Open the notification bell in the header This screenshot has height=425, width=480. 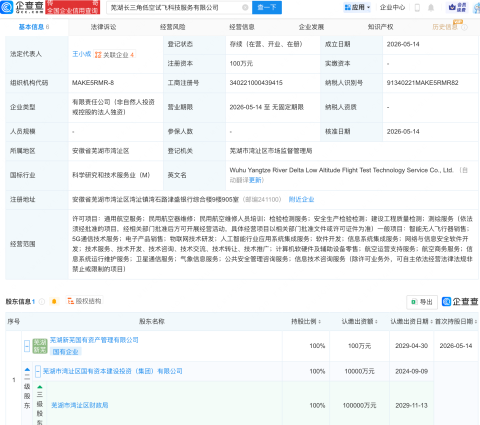coord(431,7)
